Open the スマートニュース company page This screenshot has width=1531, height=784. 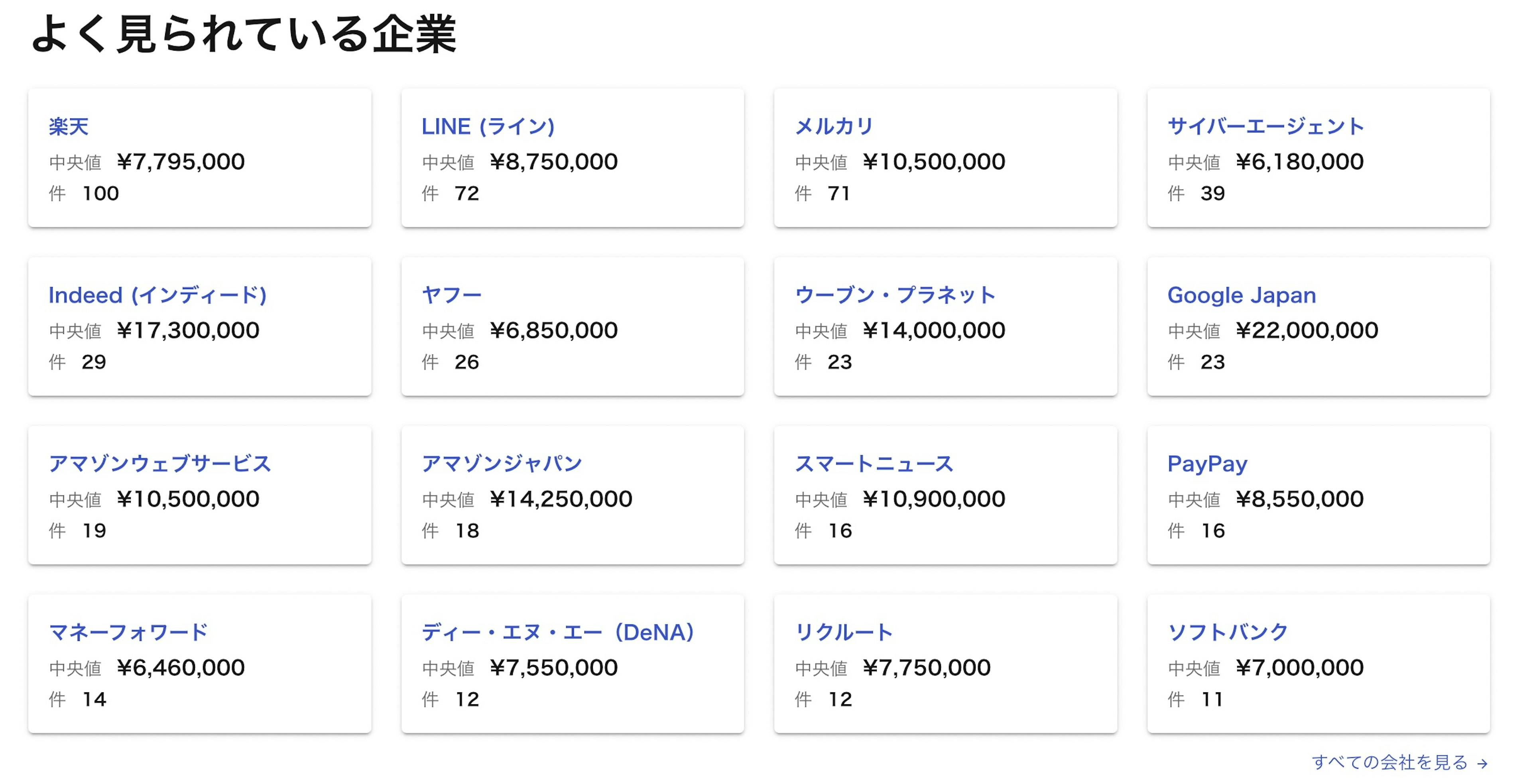tap(874, 464)
